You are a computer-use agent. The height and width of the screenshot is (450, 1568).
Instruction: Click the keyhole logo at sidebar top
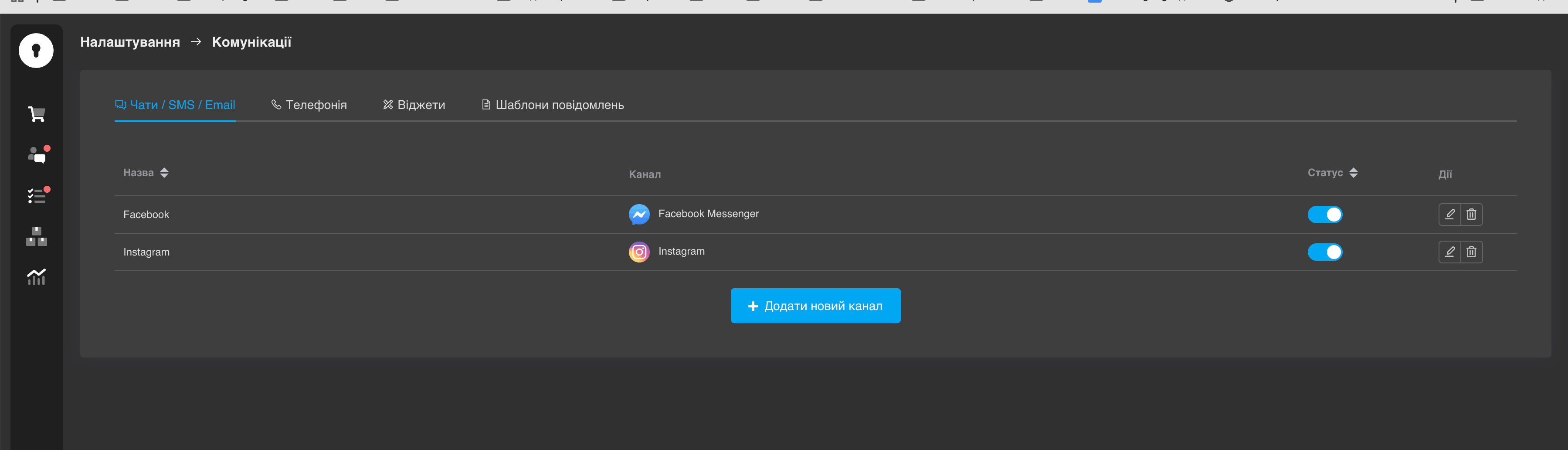click(35, 51)
